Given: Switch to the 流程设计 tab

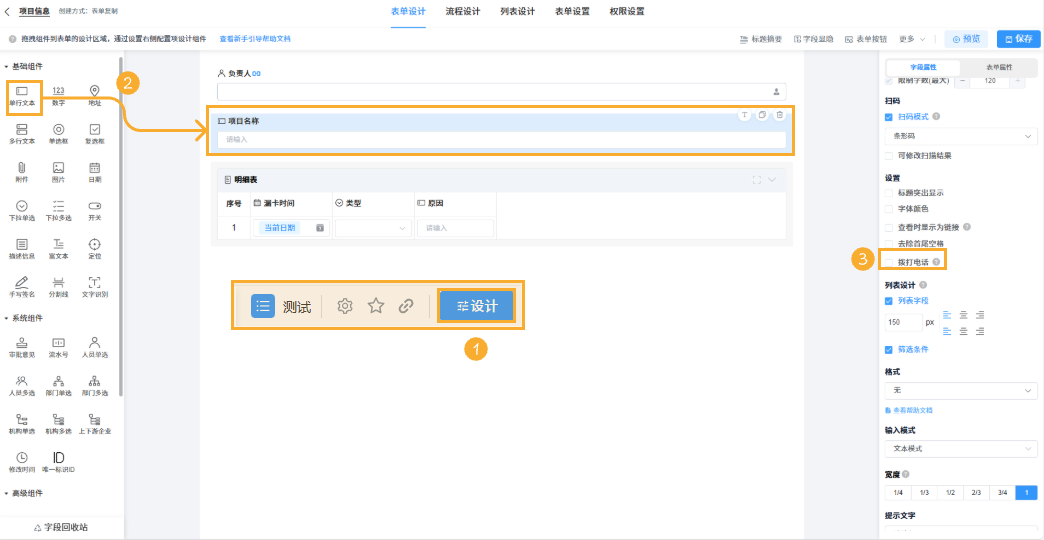Looking at the screenshot, I should 463,11.
